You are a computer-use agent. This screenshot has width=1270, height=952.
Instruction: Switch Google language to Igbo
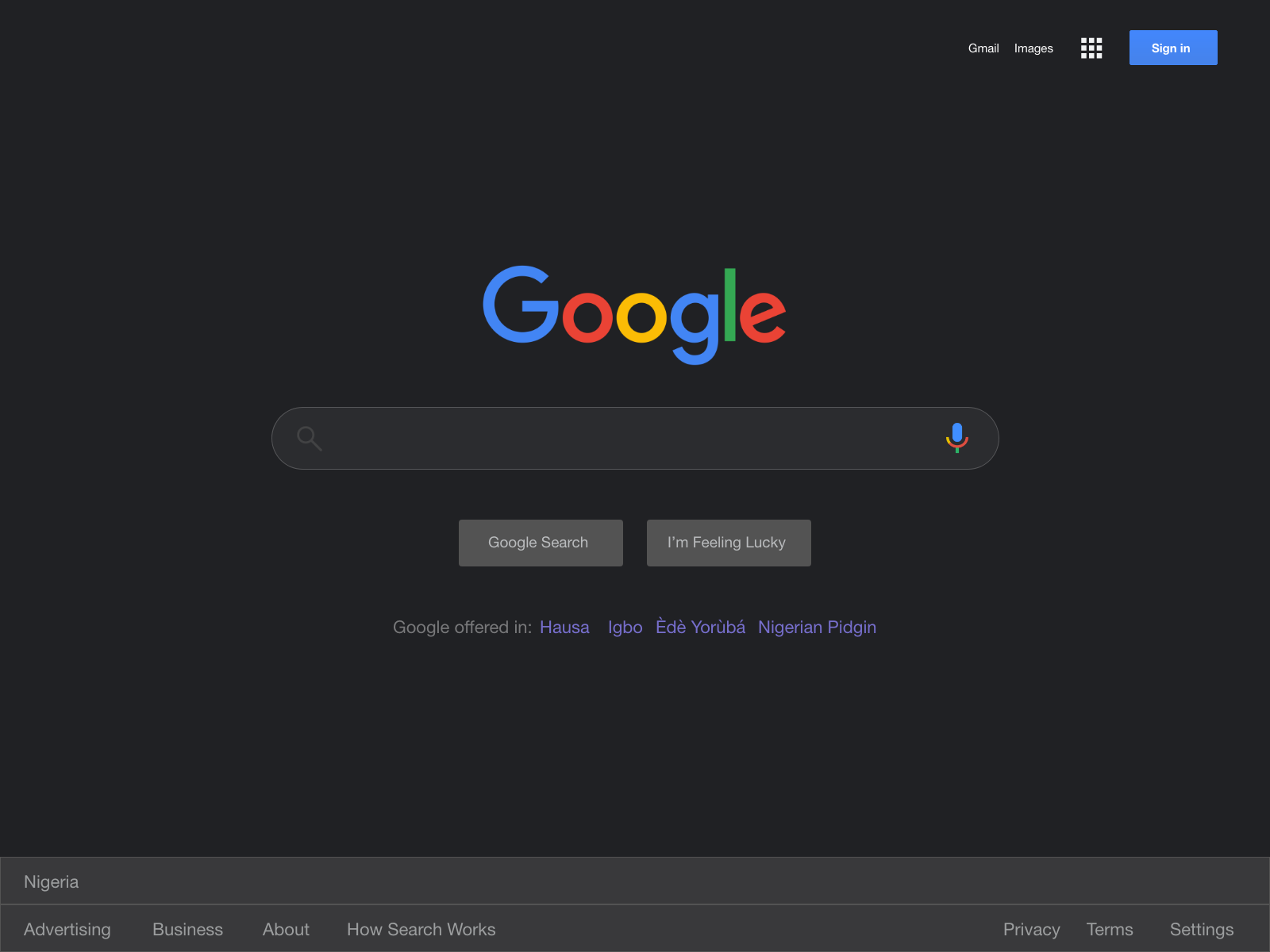[625, 628]
